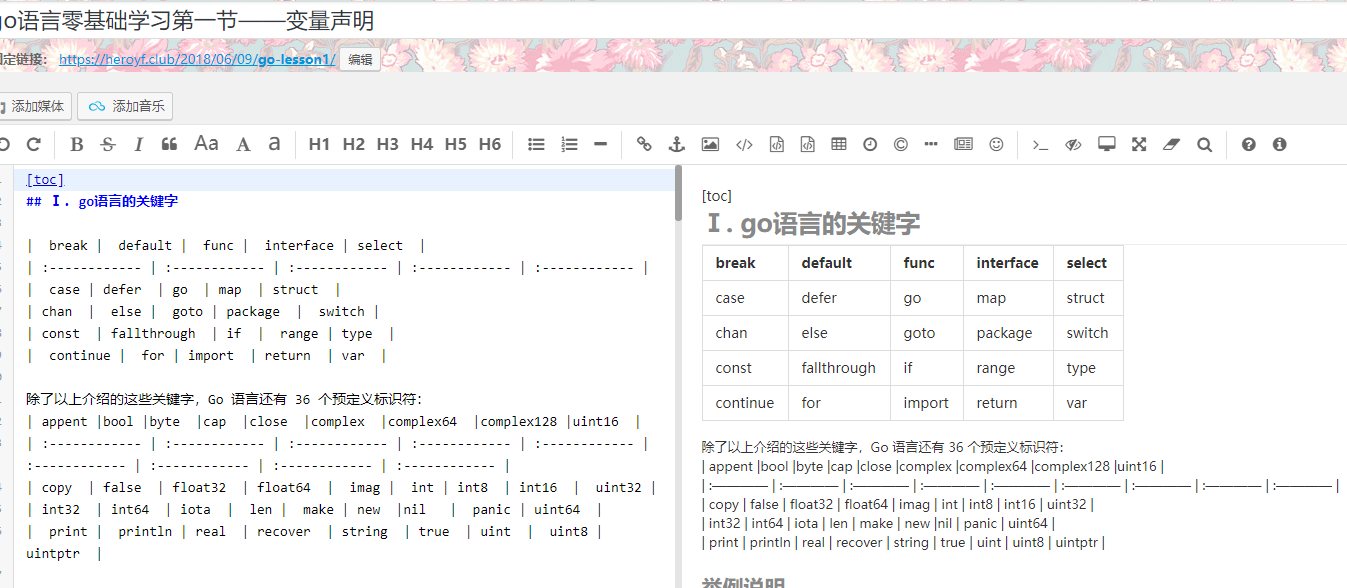This screenshot has height=588, width=1347.
Task: Click the 'interface' header cell in preview table
Action: (x=1008, y=263)
